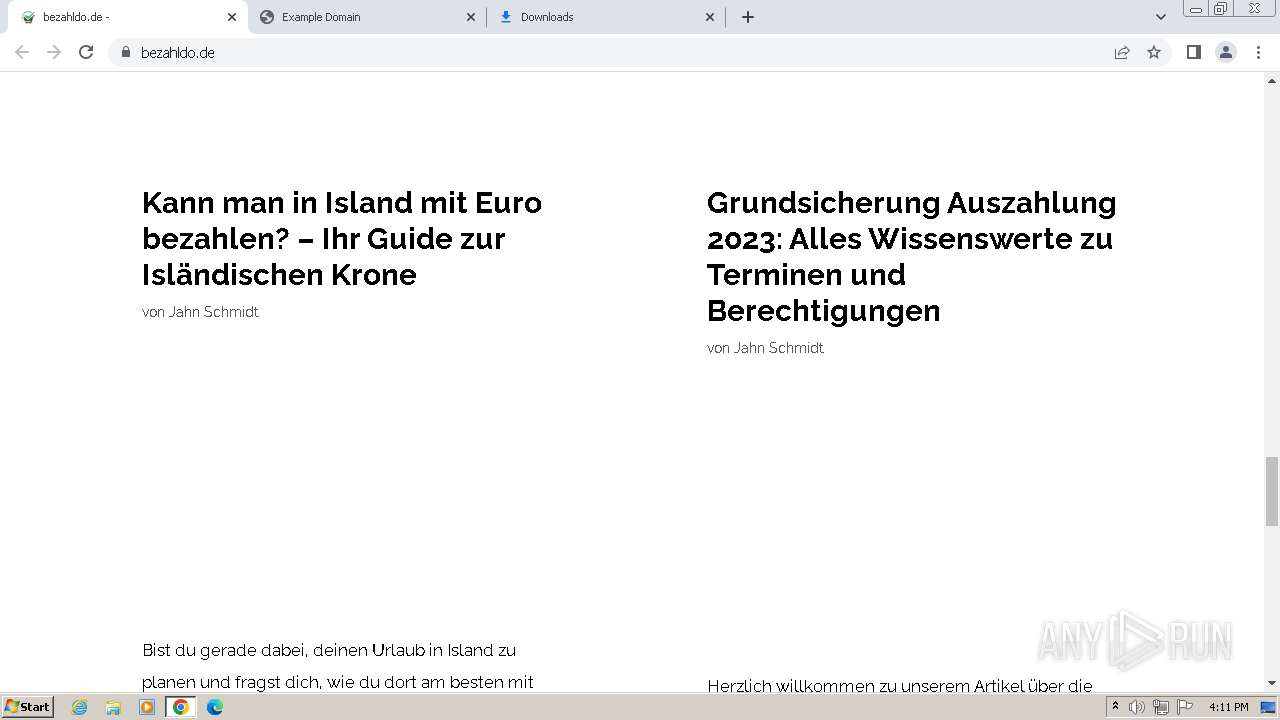Open the network status tray icon
This screenshot has width=1280, height=720.
pos(1161,707)
